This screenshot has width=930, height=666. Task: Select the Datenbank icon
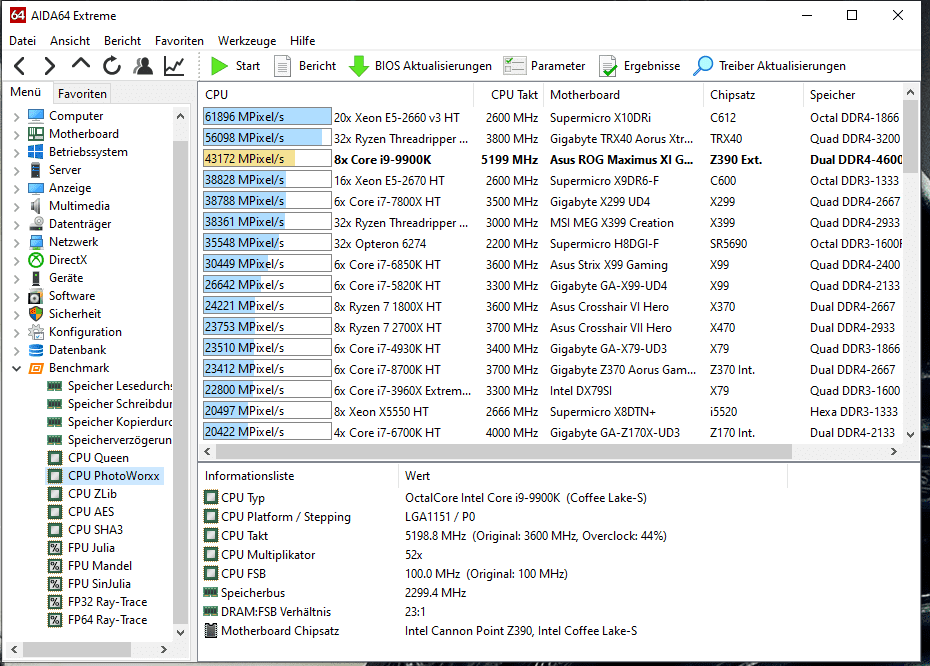click(x=36, y=350)
